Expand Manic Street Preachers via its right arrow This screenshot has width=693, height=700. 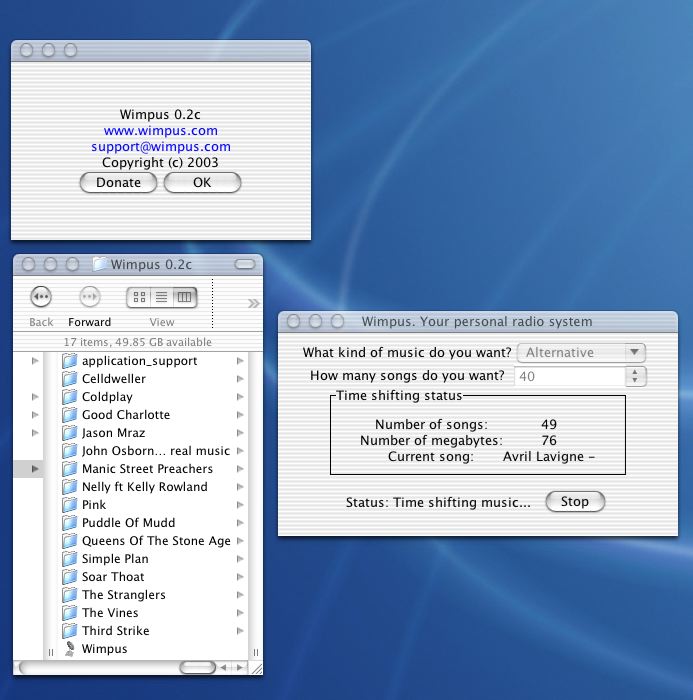point(240,469)
